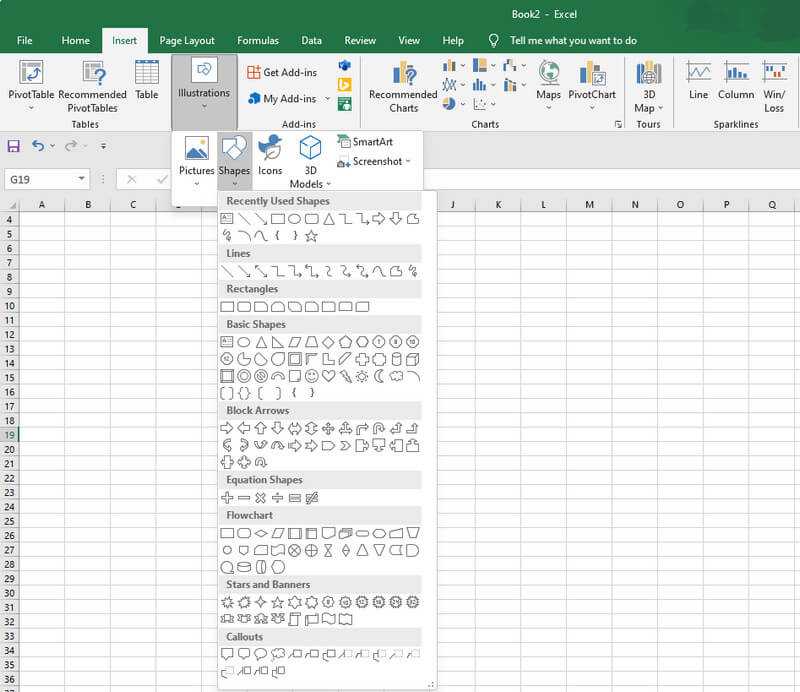Image resolution: width=800 pixels, height=692 pixels.
Task: Switch to the Home tab
Action: (x=76, y=40)
